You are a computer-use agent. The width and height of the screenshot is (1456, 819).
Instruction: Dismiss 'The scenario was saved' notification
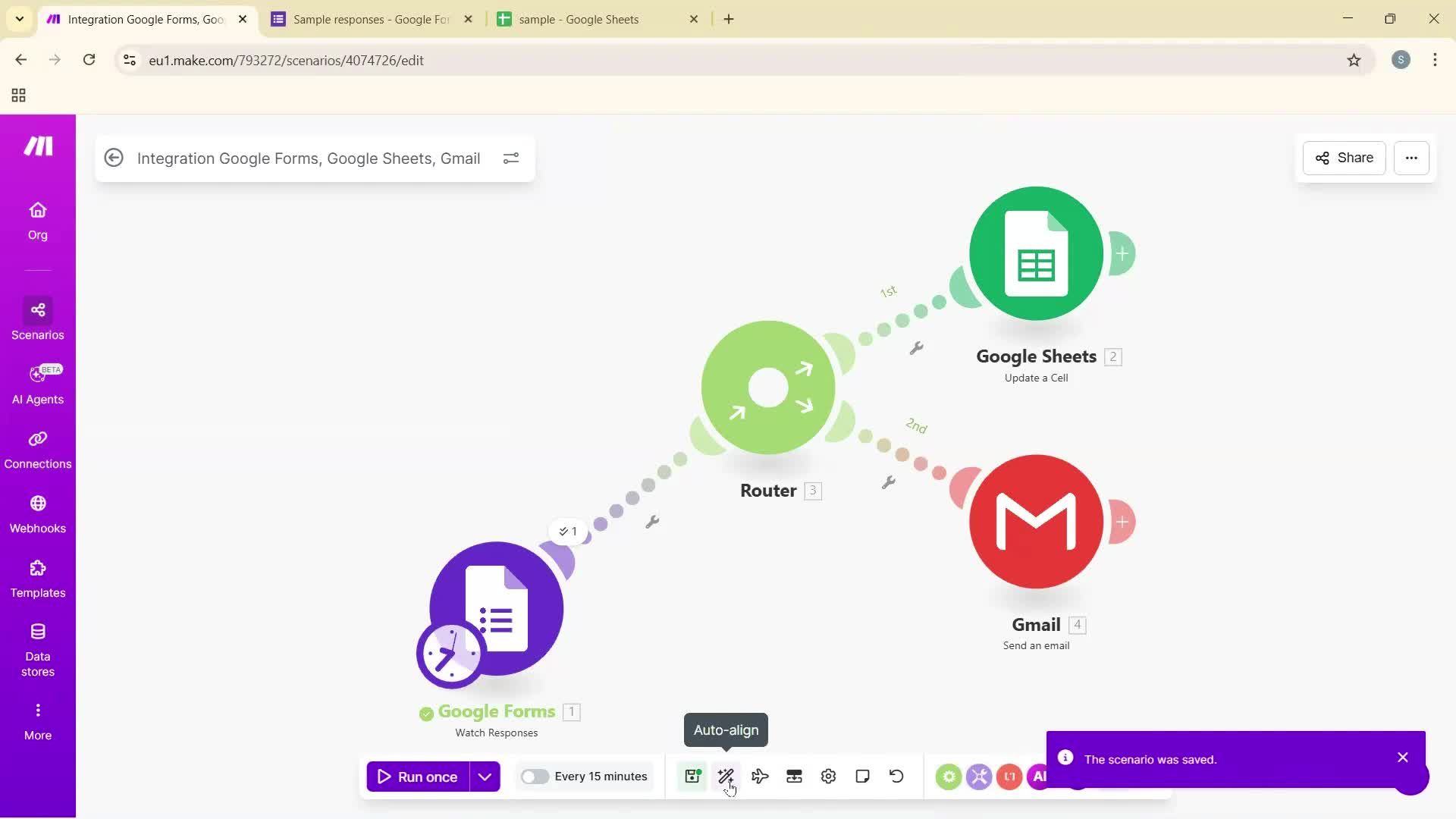[1402, 757]
